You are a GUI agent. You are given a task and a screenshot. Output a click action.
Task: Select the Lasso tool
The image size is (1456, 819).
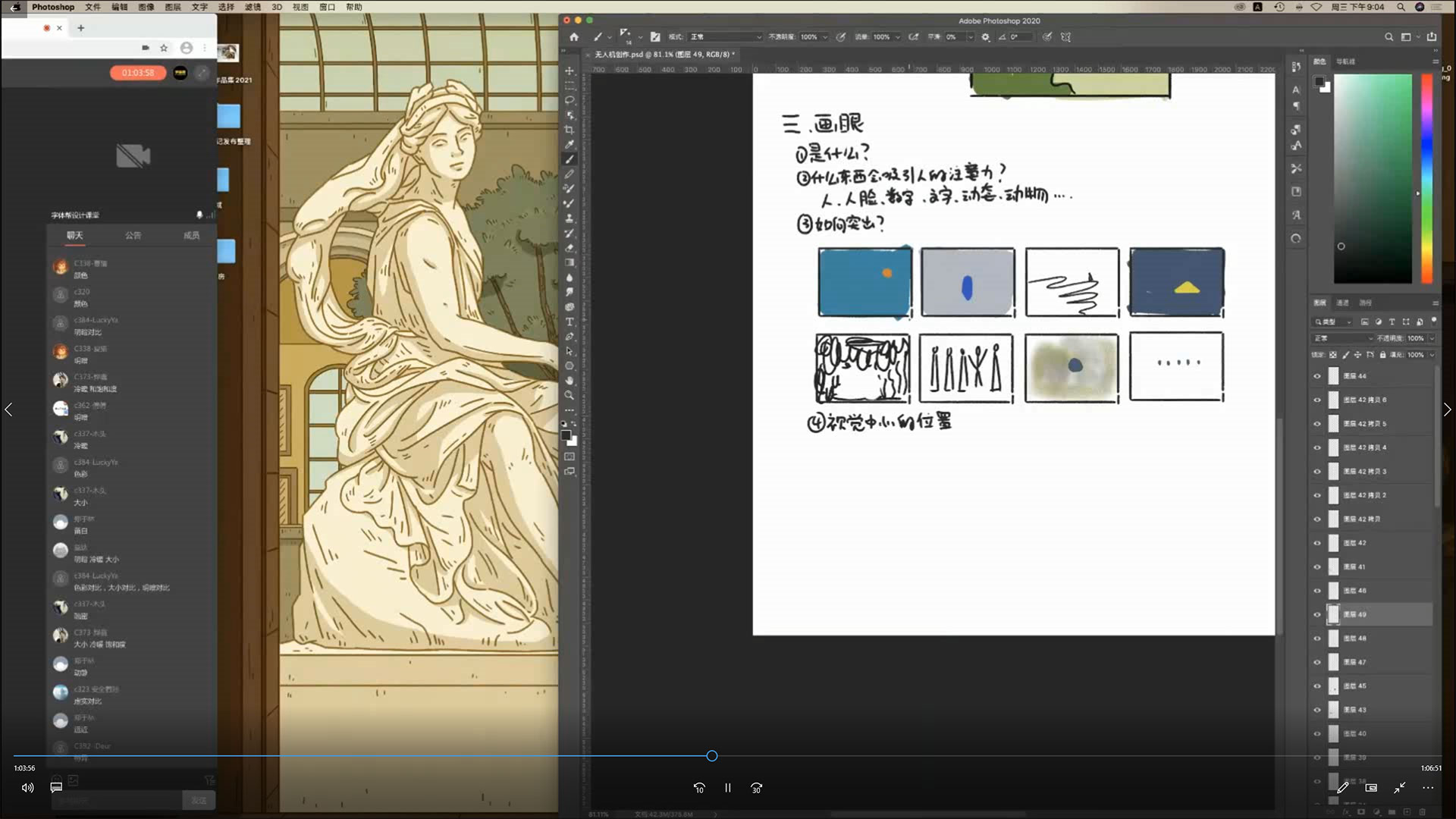pyautogui.click(x=570, y=100)
